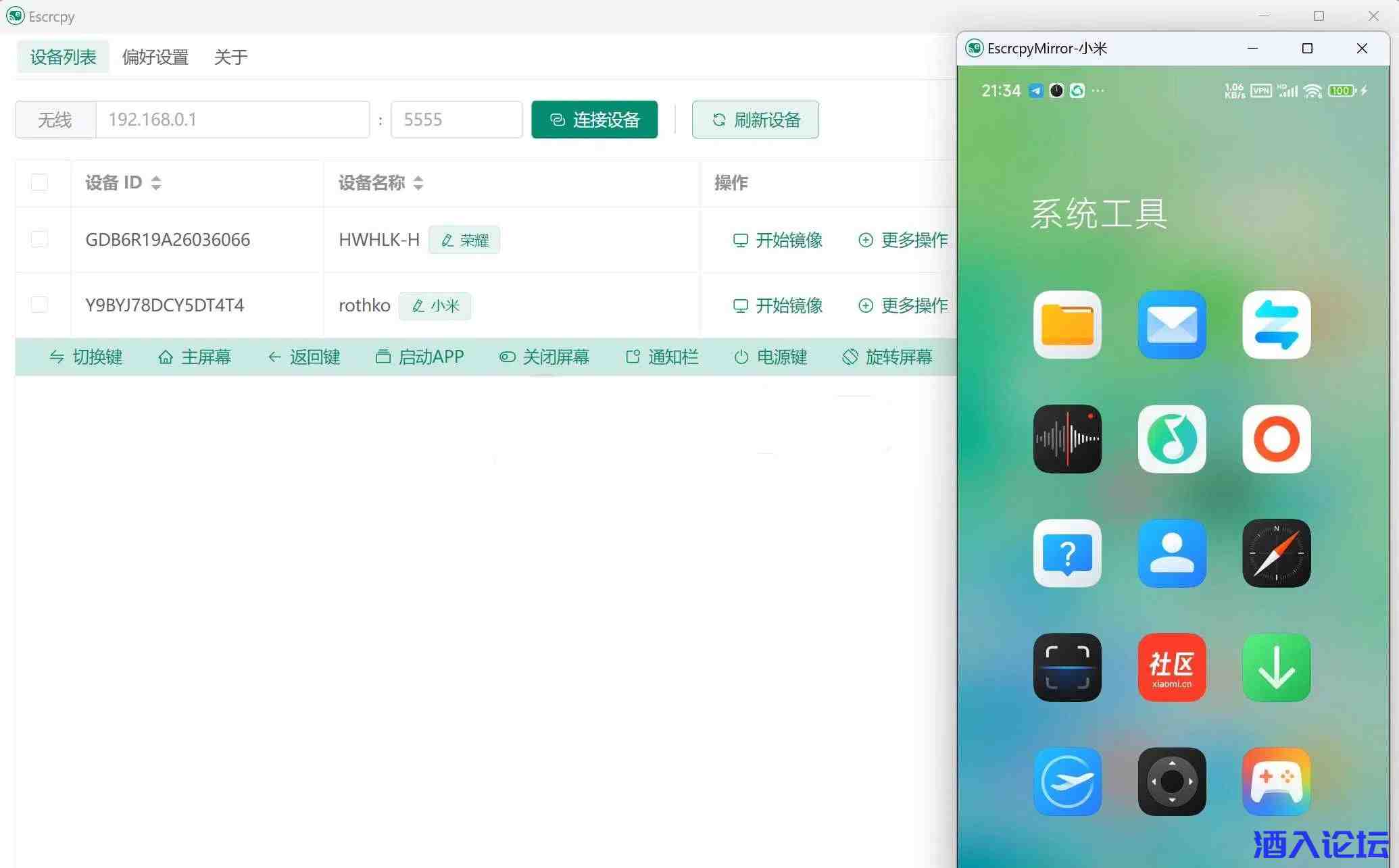1399x868 pixels.
Task: Open the File Manager folder app icon
Action: coord(1067,325)
